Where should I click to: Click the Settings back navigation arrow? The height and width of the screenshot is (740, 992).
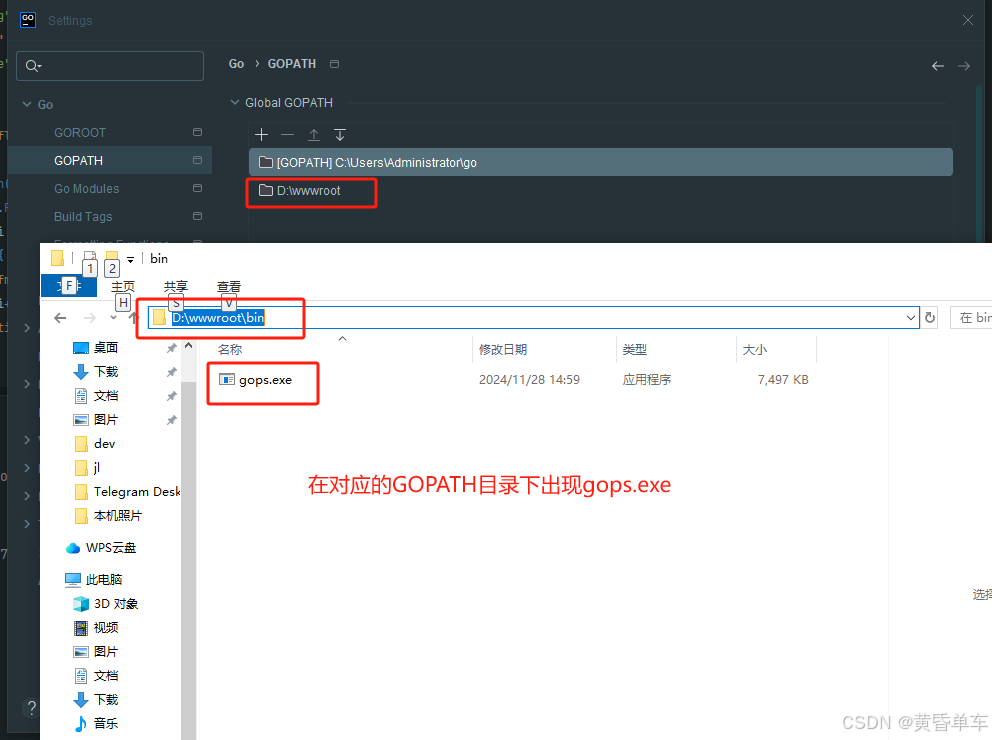938,66
